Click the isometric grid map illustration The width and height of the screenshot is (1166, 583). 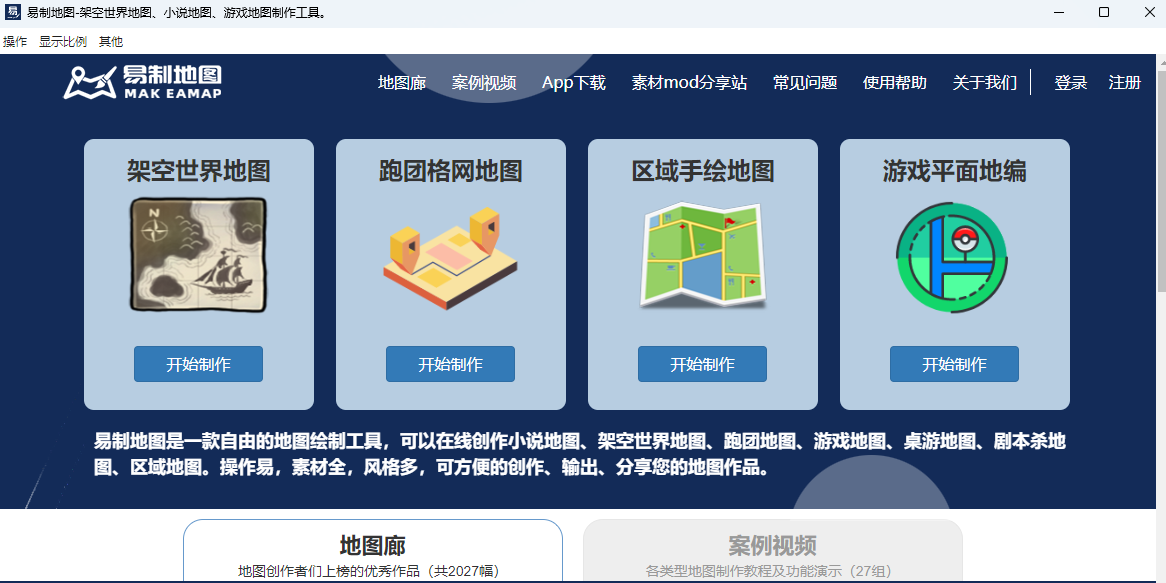point(450,259)
